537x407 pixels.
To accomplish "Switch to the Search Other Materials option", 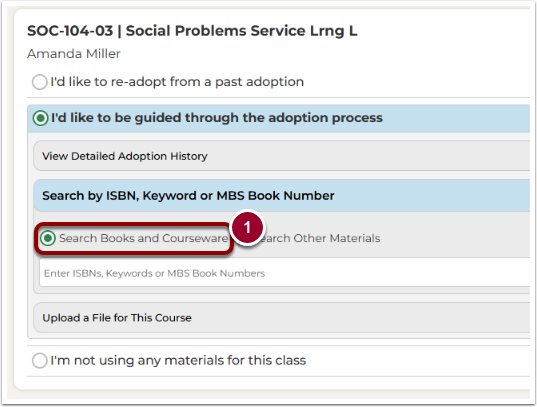I will 319,238.
